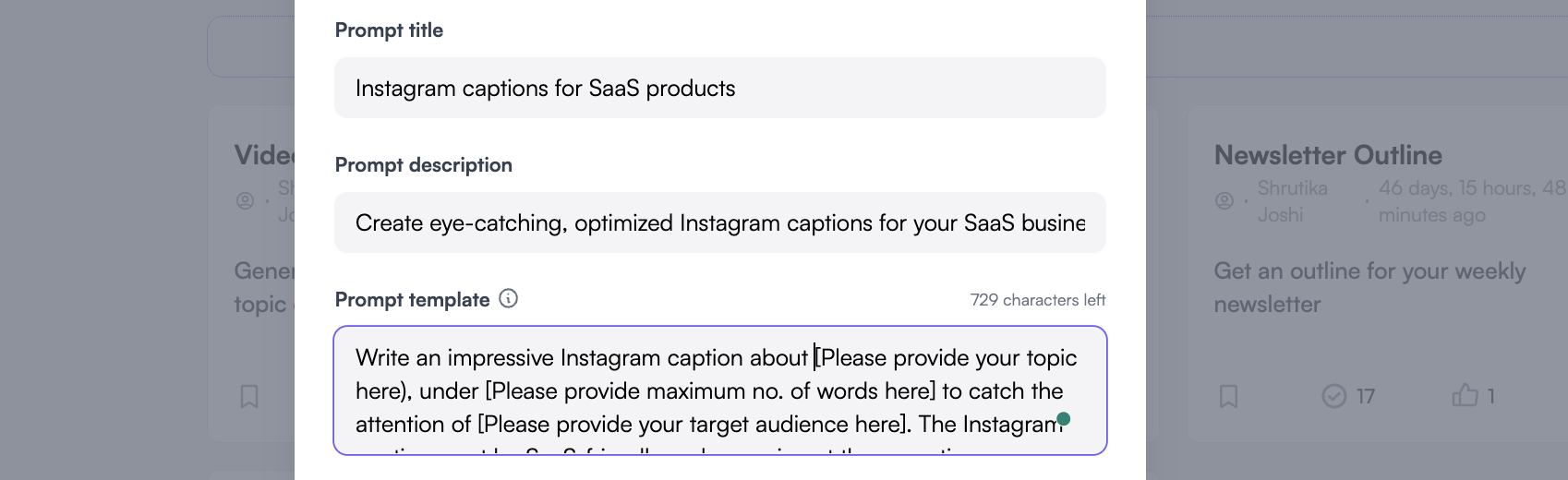Click the Shrutika Joshi author name
1568x480 pixels.
pyautogui.click(x=1292, y=200)
